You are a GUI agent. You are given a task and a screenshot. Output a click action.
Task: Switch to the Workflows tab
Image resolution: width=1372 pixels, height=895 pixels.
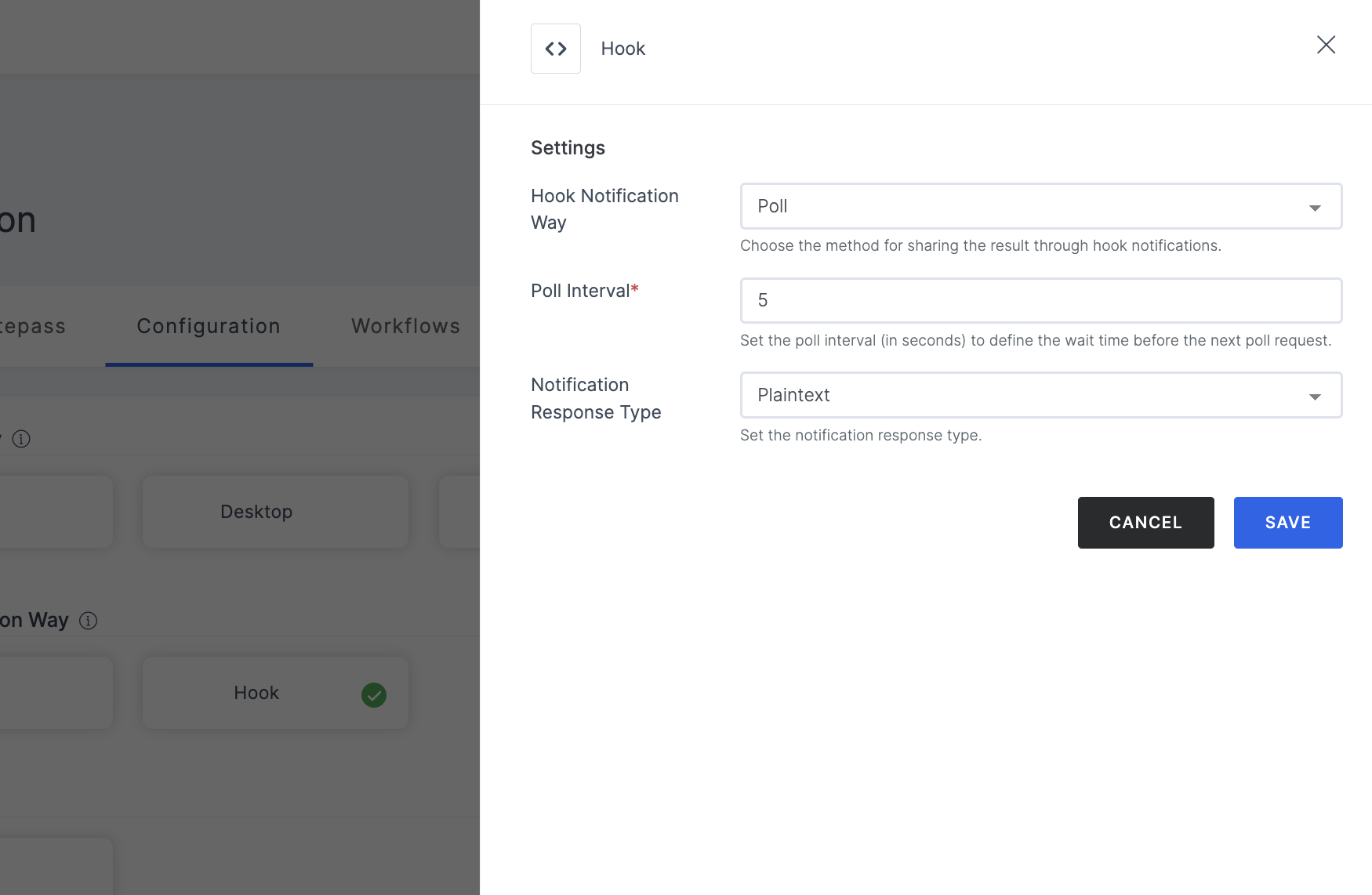tap(405, 326)
